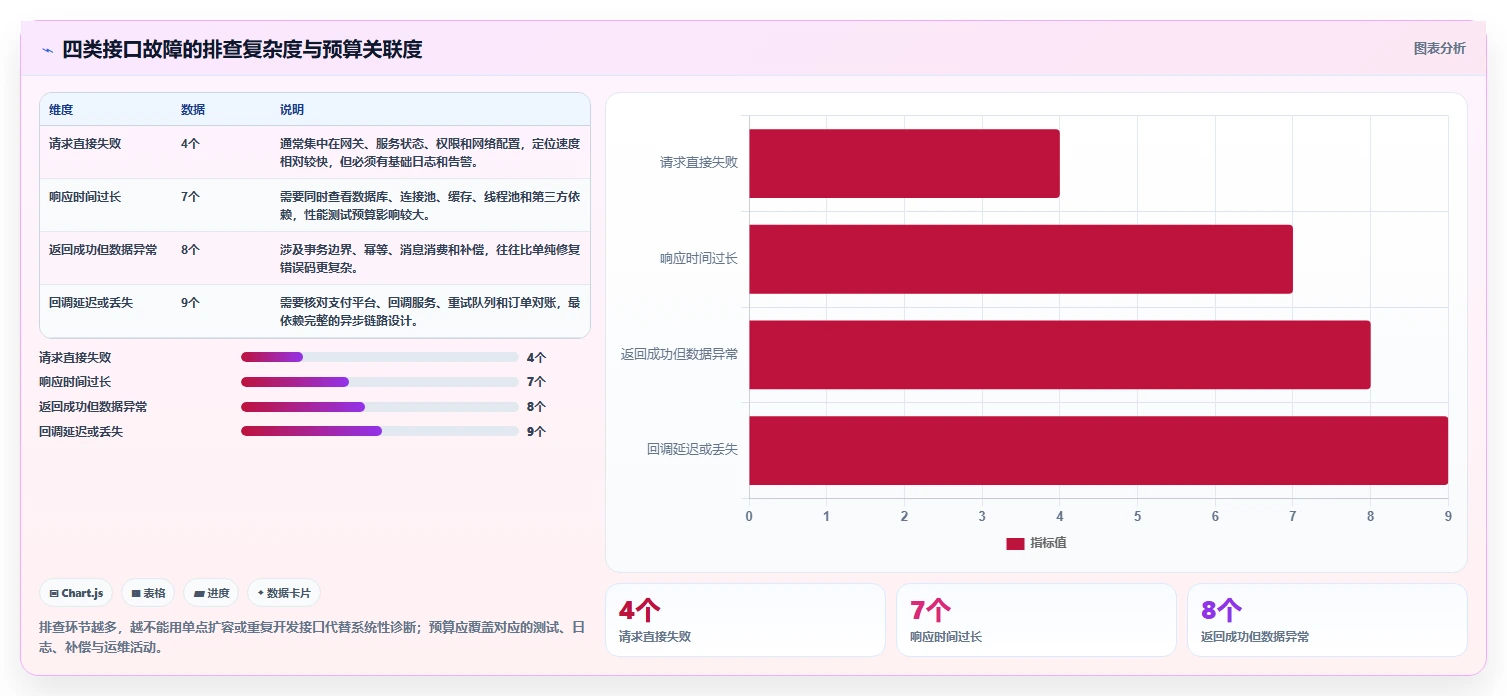Image resolution: width=1507 pixels, height=696 pixels.
Task: Click the 4个 table cell
Action: [190, 143]
